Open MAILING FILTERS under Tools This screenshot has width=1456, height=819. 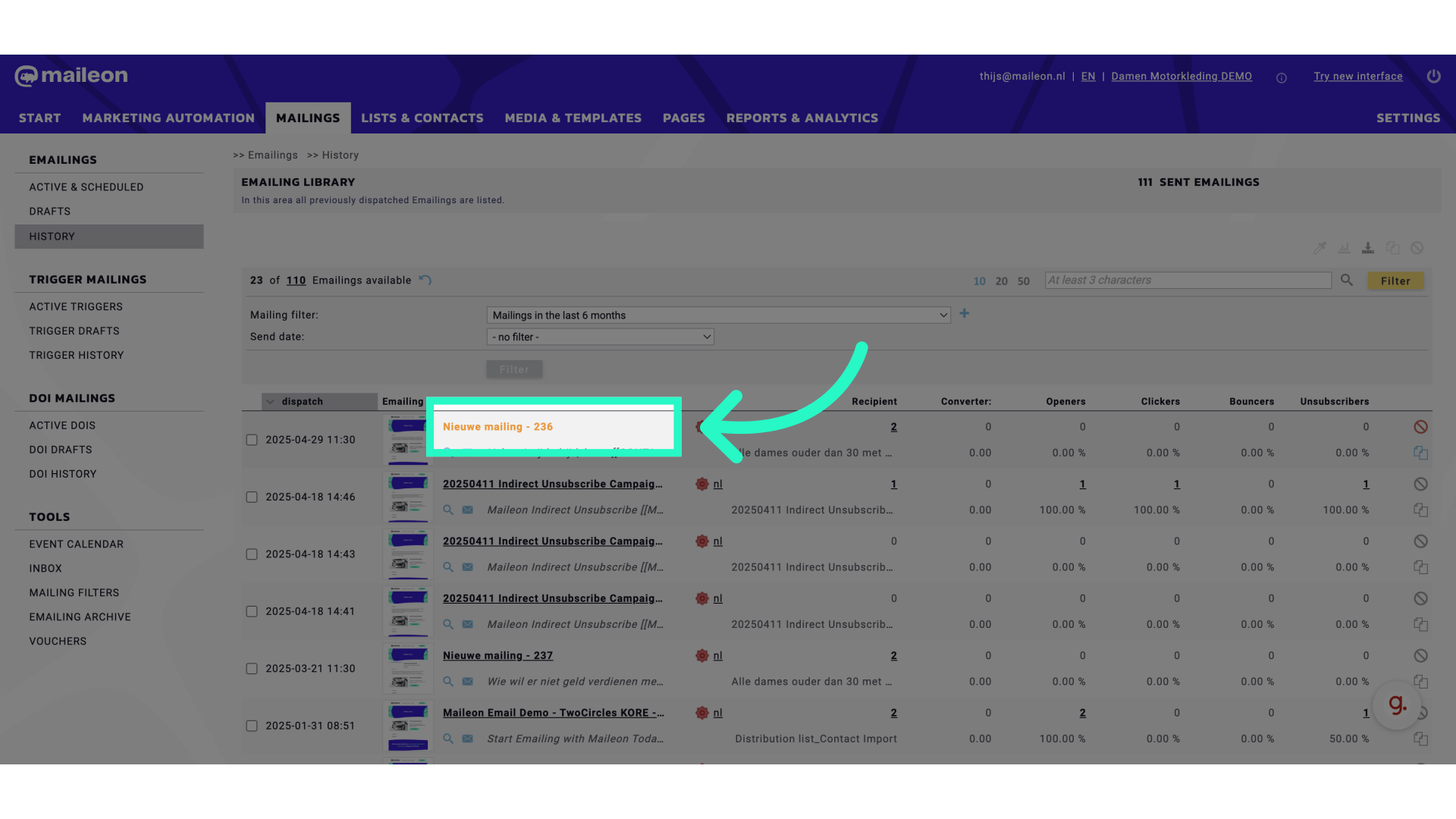[74, 593]
